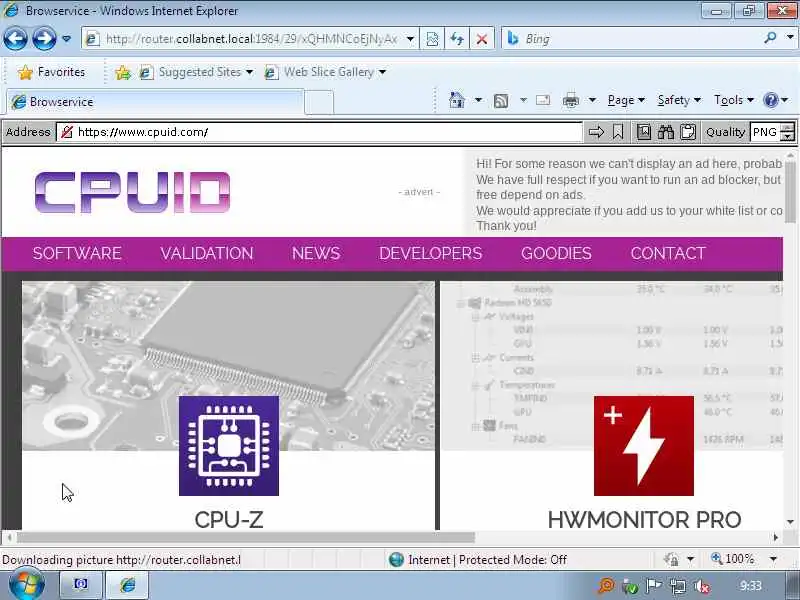Screen dimensions: 800x600
Task: Open the GOODIES nav item
Action: pos(556,253)
